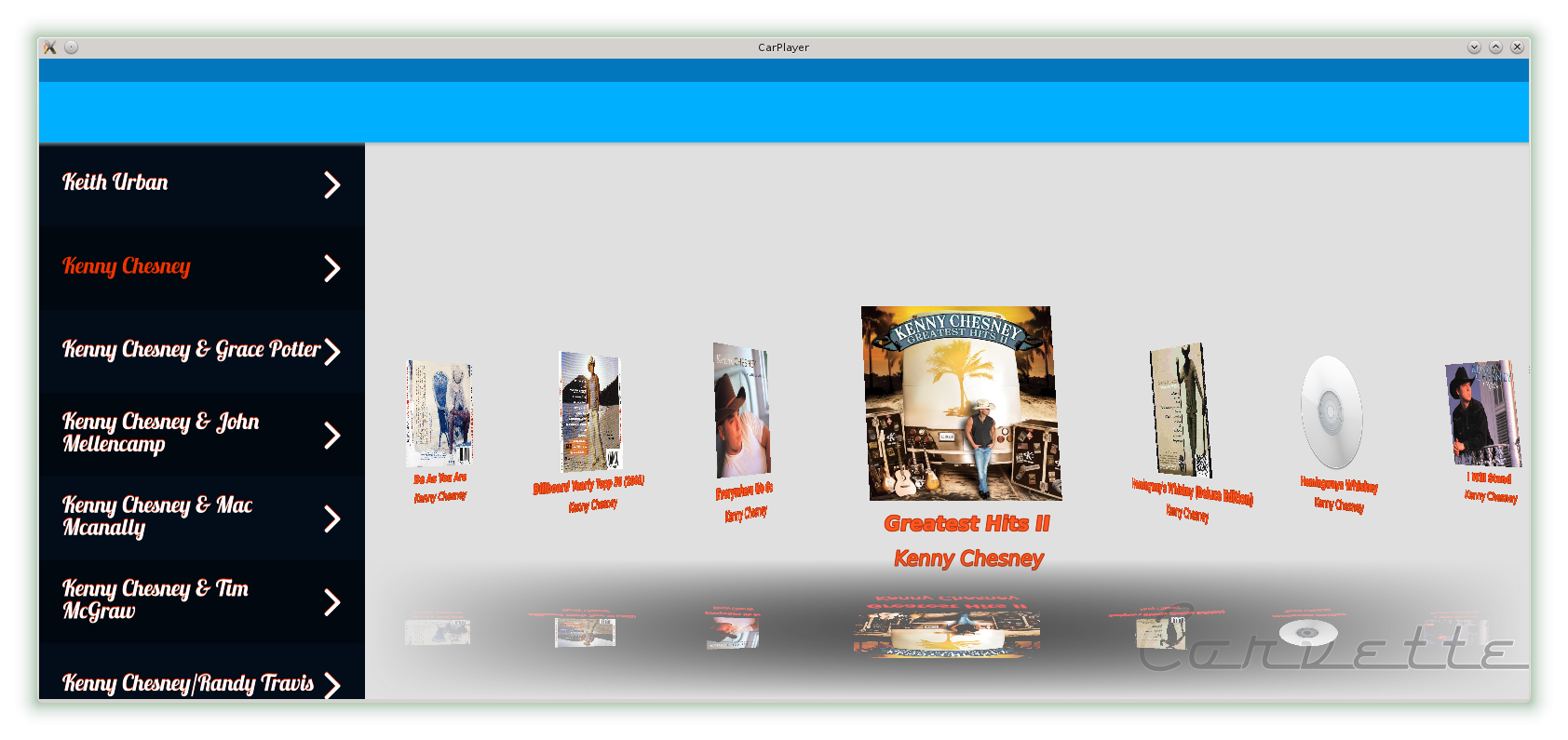Open chevron beside Kenny Chesney & Grace Potter
1568x740 pixels.
[x=332, y=352]
